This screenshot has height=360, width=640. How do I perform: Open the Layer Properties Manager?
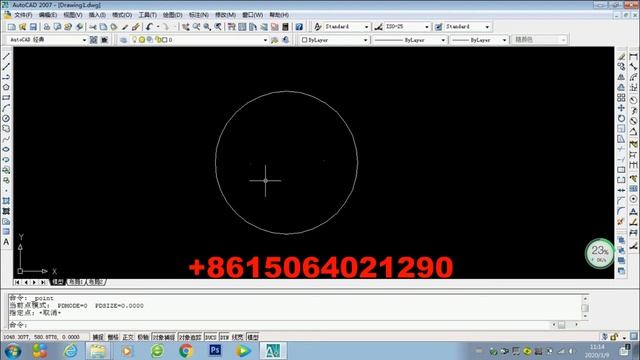coord(123,40)
